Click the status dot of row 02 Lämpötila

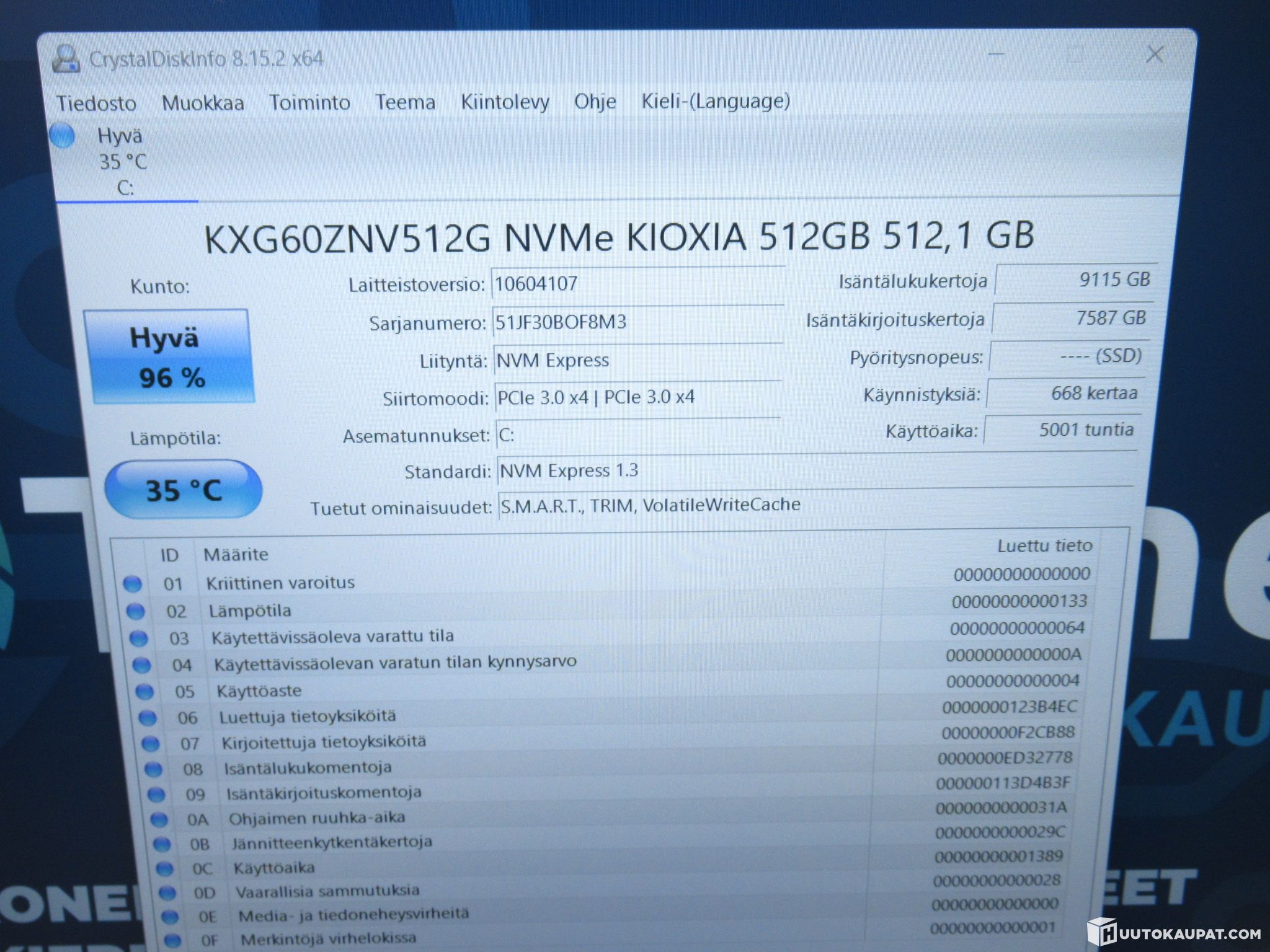pyautogui.click(x=135, y=611)
